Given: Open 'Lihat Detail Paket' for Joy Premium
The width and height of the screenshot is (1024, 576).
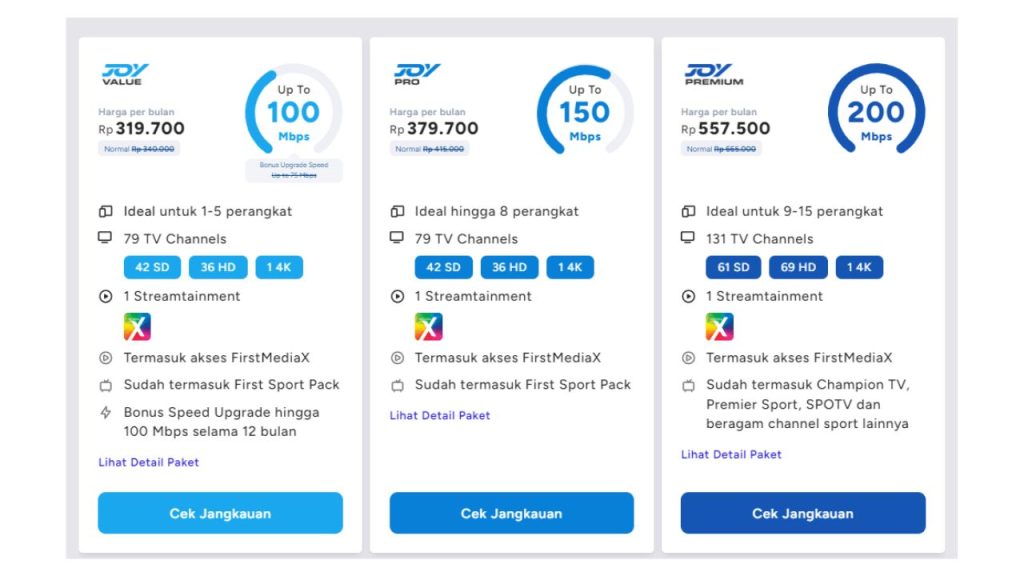Looking at the screenshot, I should [731, 454].
